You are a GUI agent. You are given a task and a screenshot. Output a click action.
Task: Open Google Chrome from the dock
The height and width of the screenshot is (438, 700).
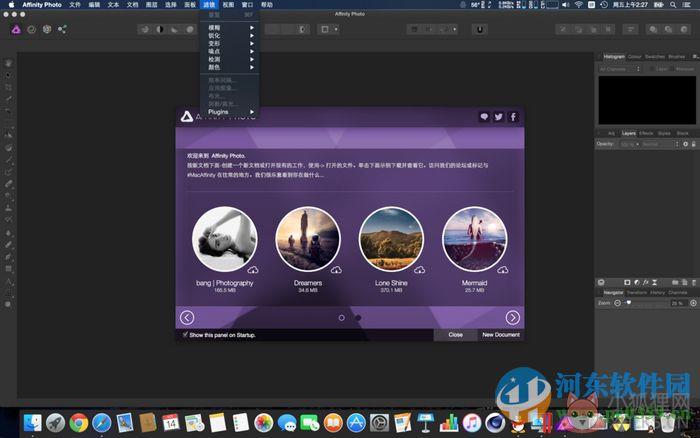point(79,423)
